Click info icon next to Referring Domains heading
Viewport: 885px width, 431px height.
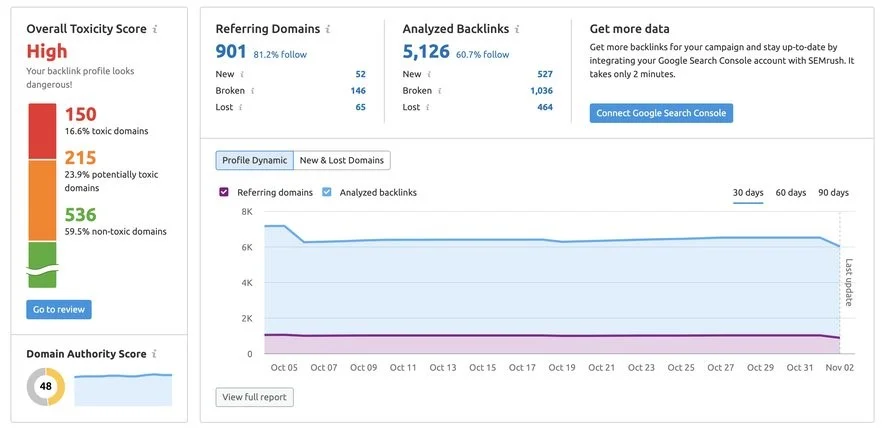coord(328,29)
